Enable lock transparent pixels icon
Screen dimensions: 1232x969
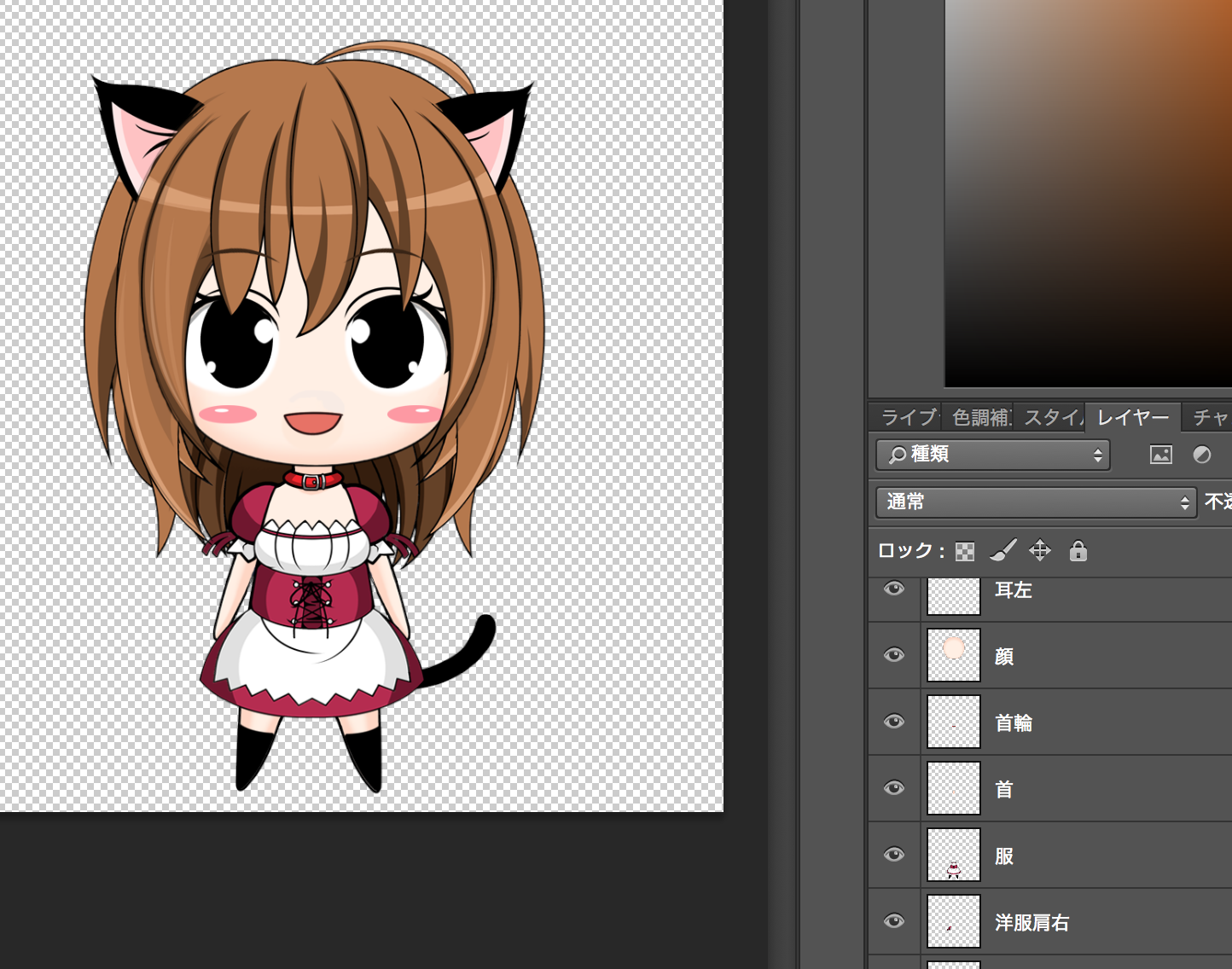(x=965, y=551)
